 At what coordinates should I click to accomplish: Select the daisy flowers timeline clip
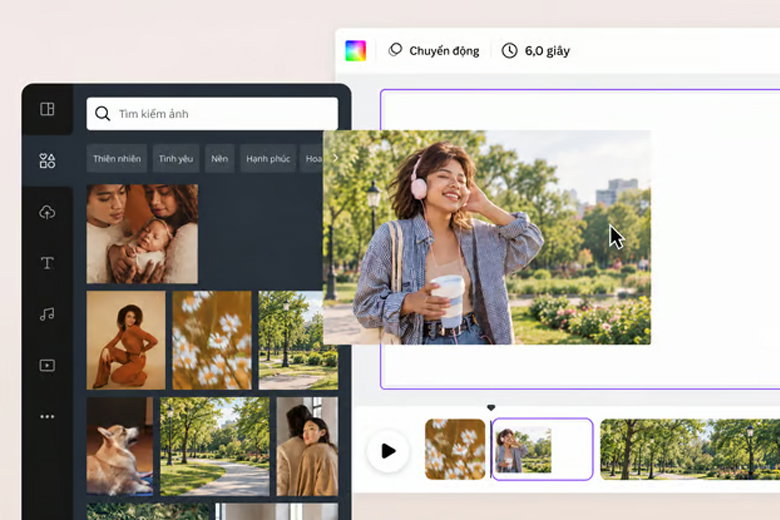coord(455,449)
